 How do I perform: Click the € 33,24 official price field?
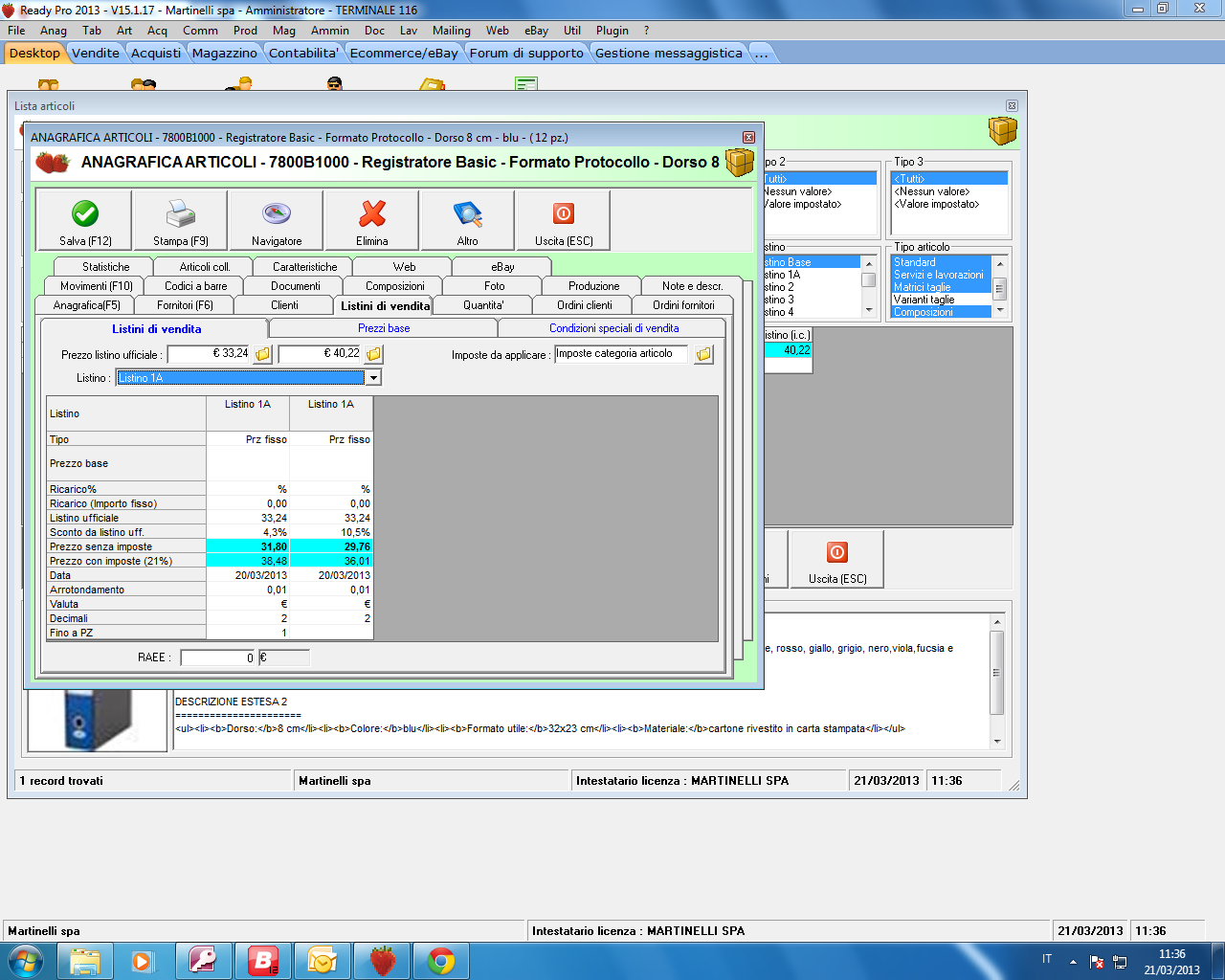pyautogui.click(x=209, y=354)
